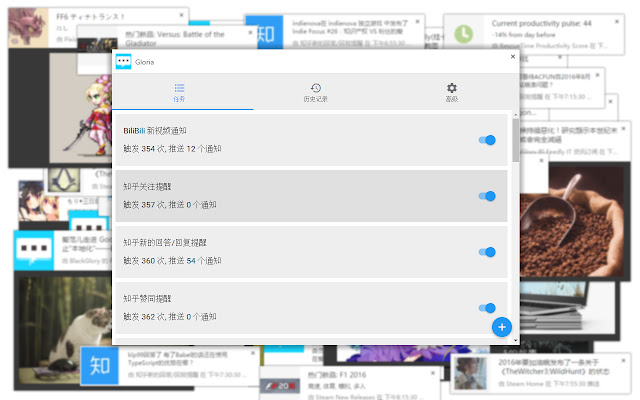640x400 pixels.
Task: Open the TypeScript Zhihu reply notification text
Action: point(178,359)
